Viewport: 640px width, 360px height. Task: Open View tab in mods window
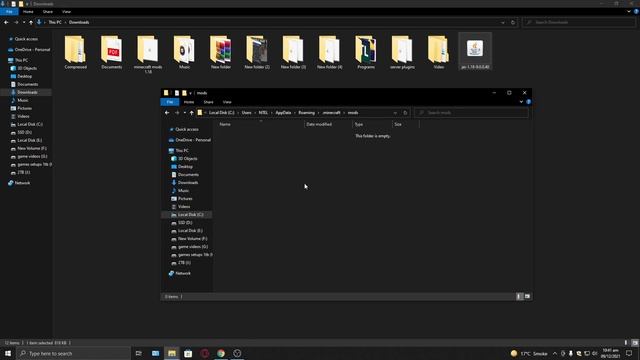(227, 102)
